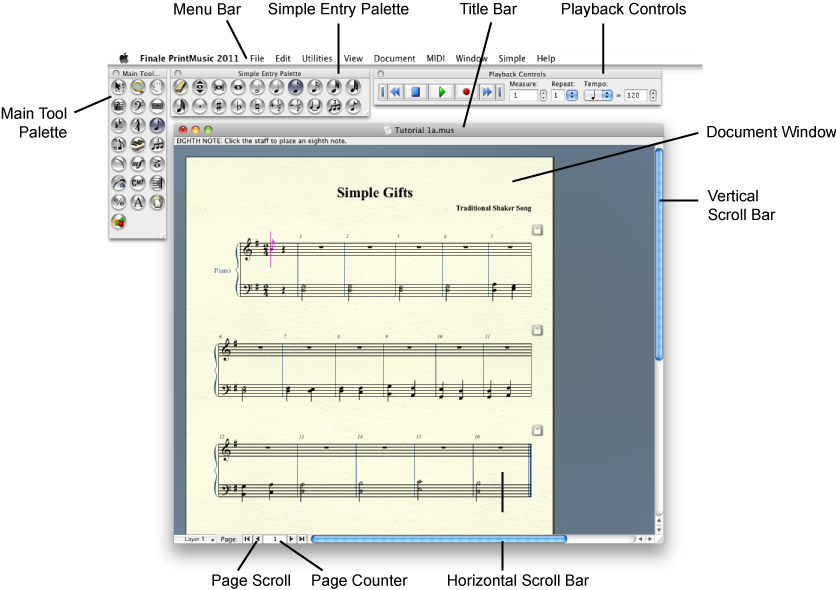Pick the Articulation tool
The width and height of the screenshot is (836, 590).
157,164
